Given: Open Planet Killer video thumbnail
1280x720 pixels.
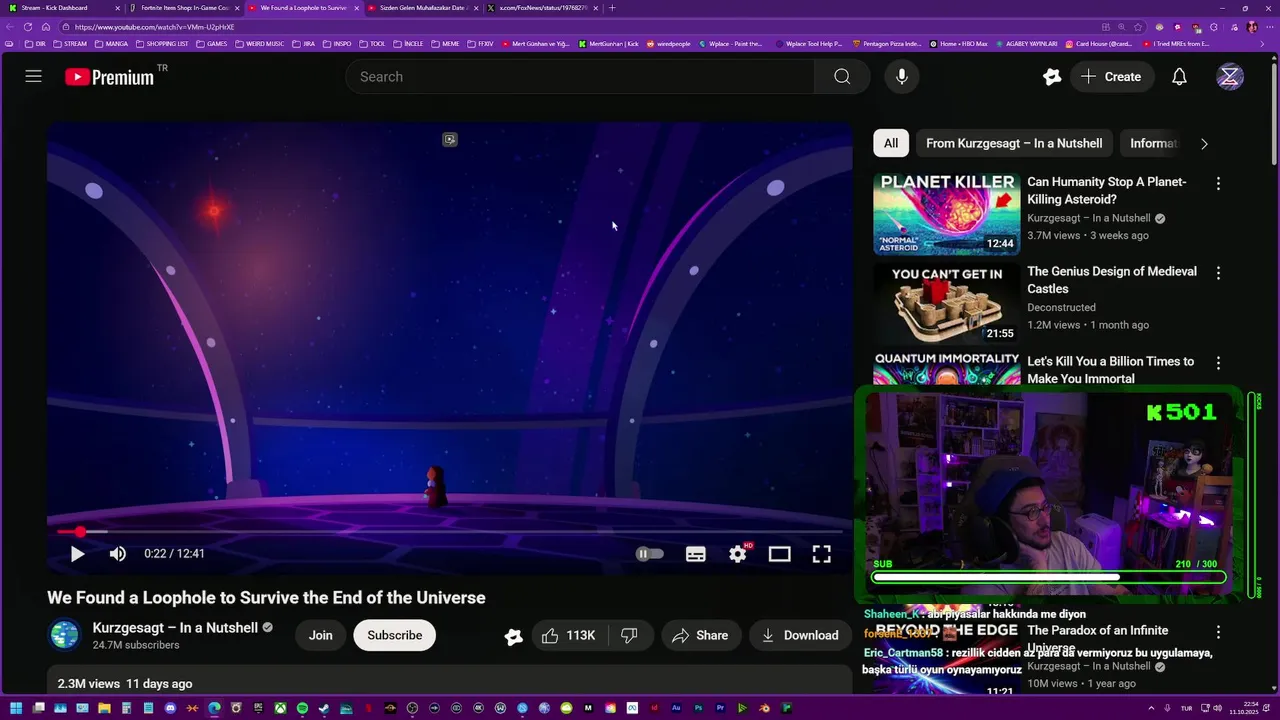Looking at the screenshot, I should click(x=947, y=214).
